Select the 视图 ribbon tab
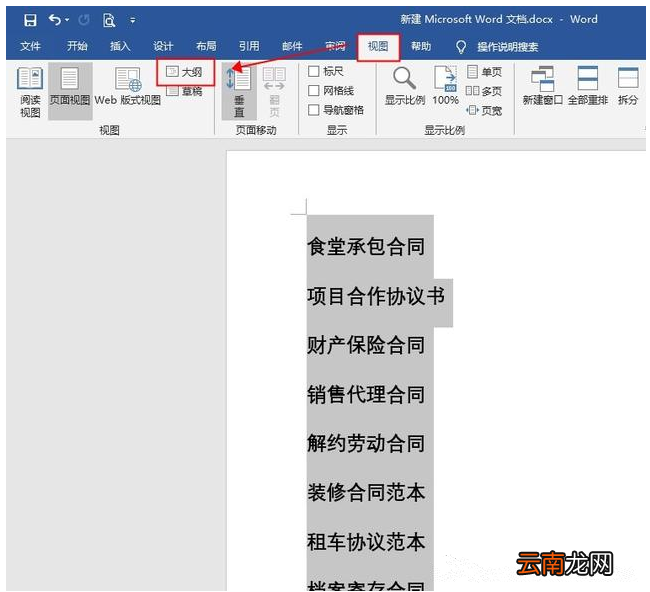 (378, 46)
